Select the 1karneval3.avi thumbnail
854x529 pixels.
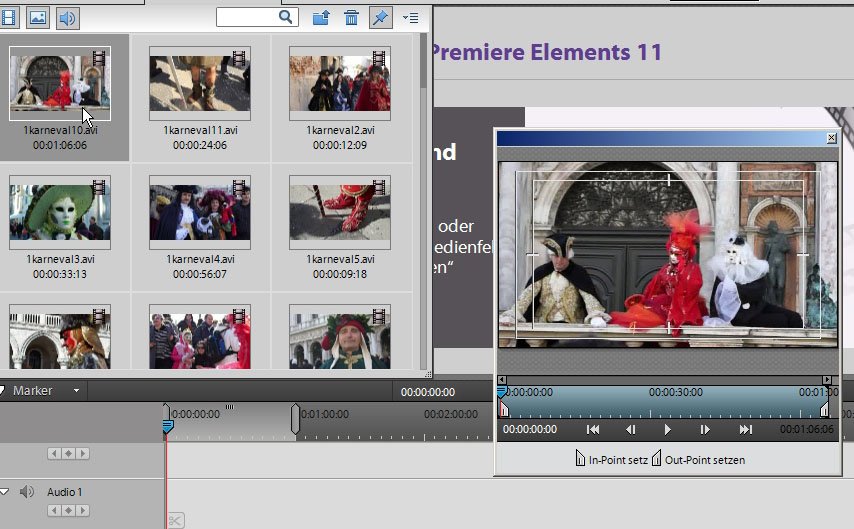60,212
